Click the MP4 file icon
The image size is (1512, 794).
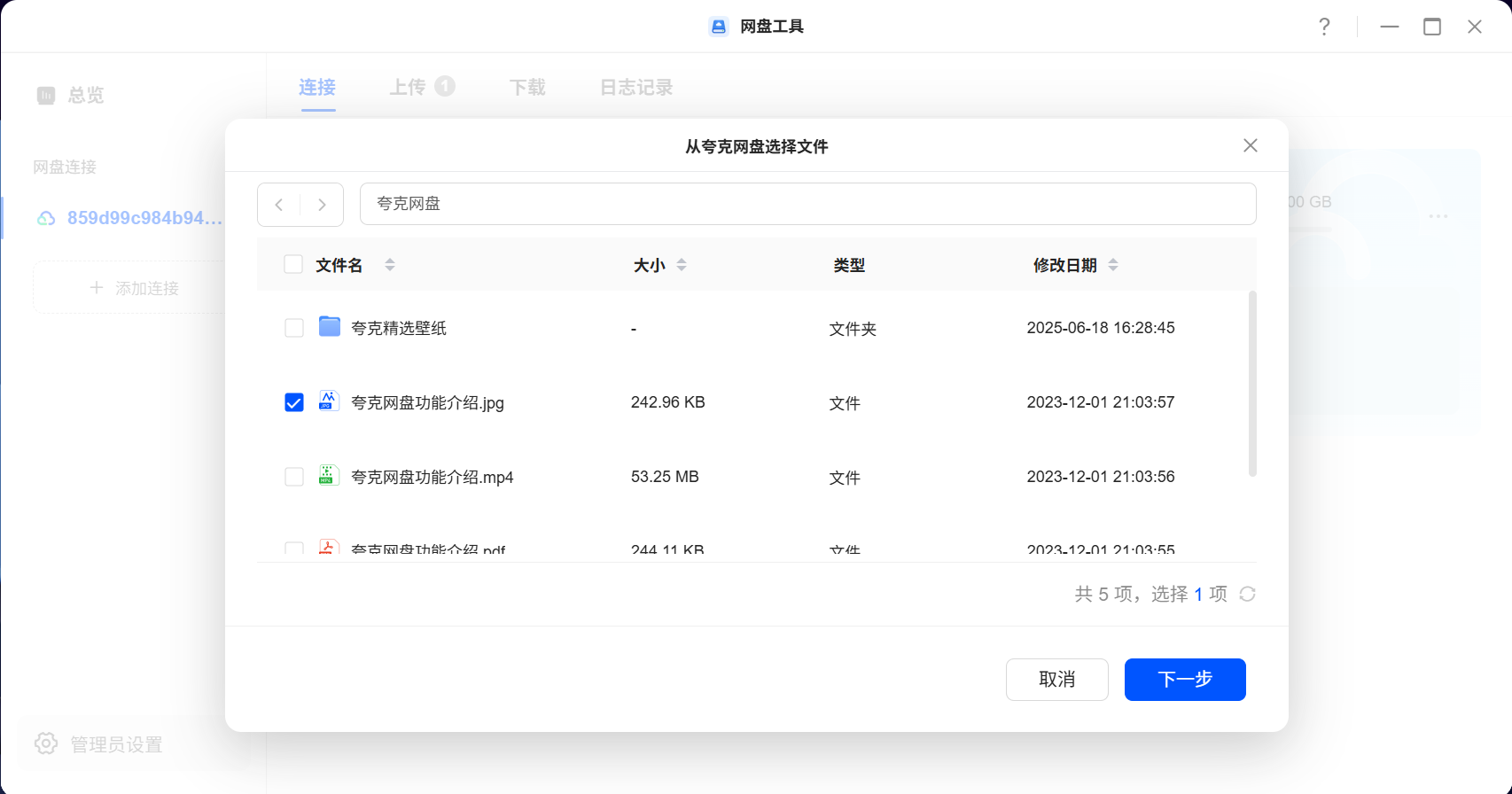(x=329, y=475)
